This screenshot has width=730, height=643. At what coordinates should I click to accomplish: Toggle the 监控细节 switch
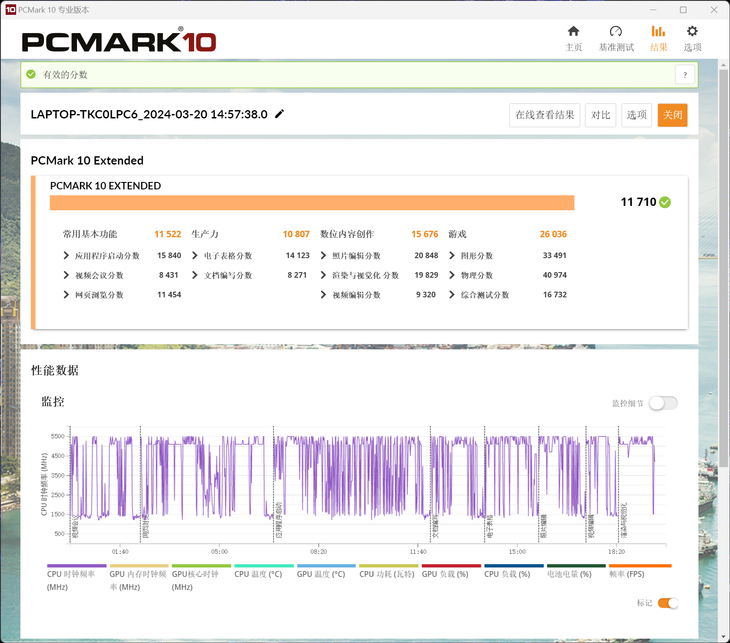663,403
